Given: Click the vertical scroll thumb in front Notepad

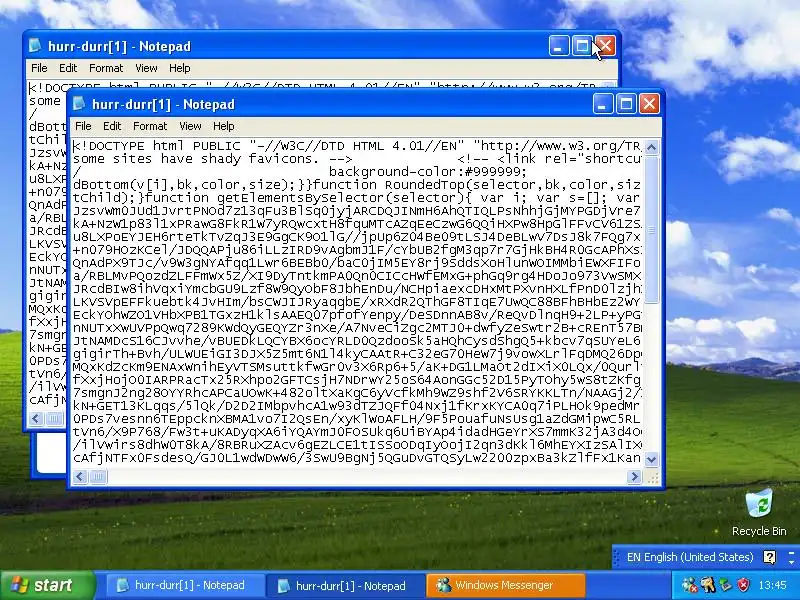Looking at the screenshot, I should tap(651, 229).
